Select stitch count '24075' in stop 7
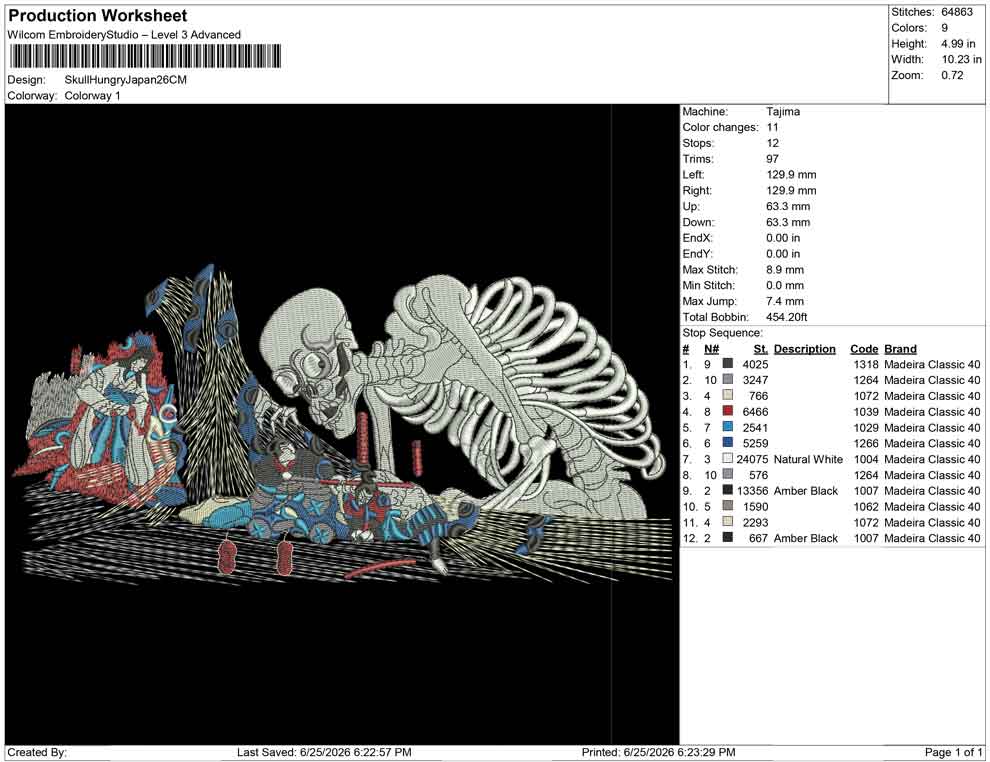 coord(752,459)
